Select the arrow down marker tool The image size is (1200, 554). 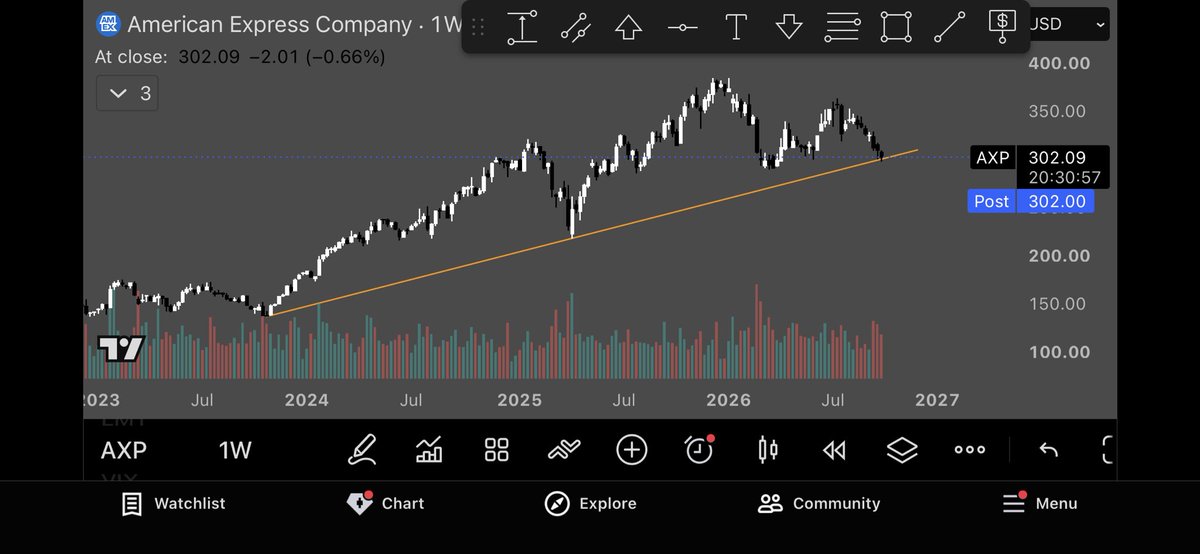789,27
